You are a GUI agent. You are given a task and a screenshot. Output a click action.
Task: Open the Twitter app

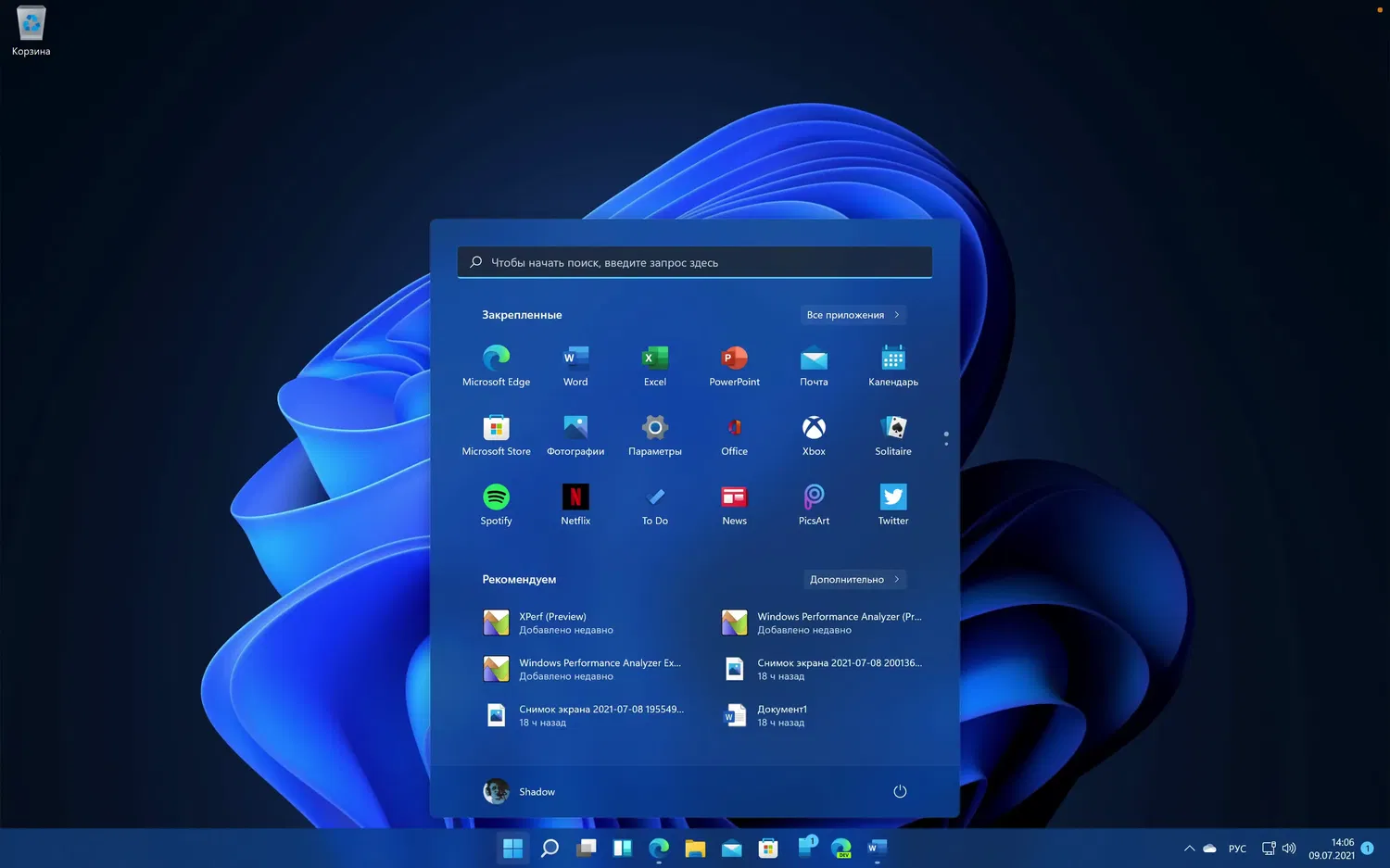coord(893,504)
